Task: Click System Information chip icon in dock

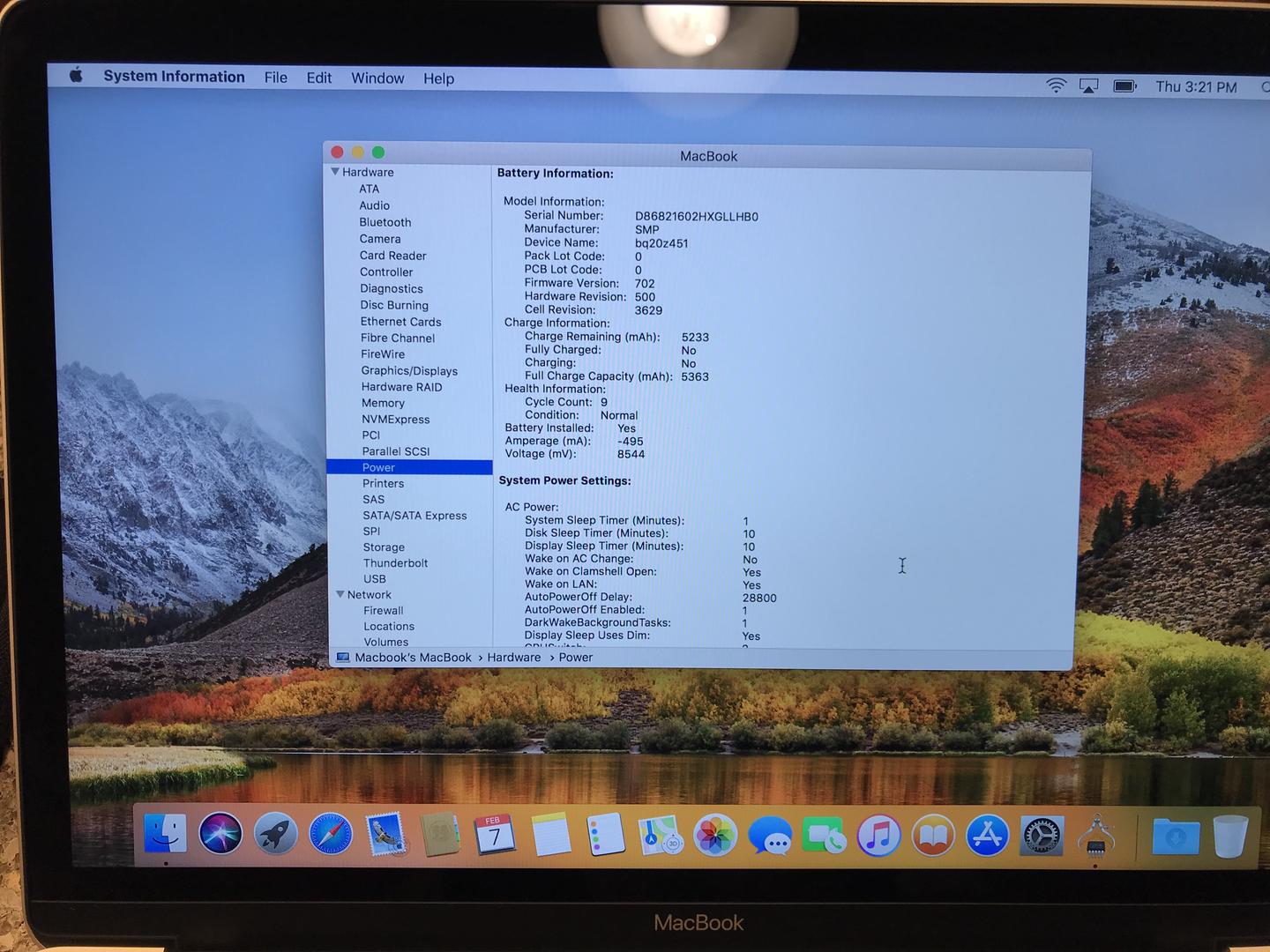Action: 1096,836
